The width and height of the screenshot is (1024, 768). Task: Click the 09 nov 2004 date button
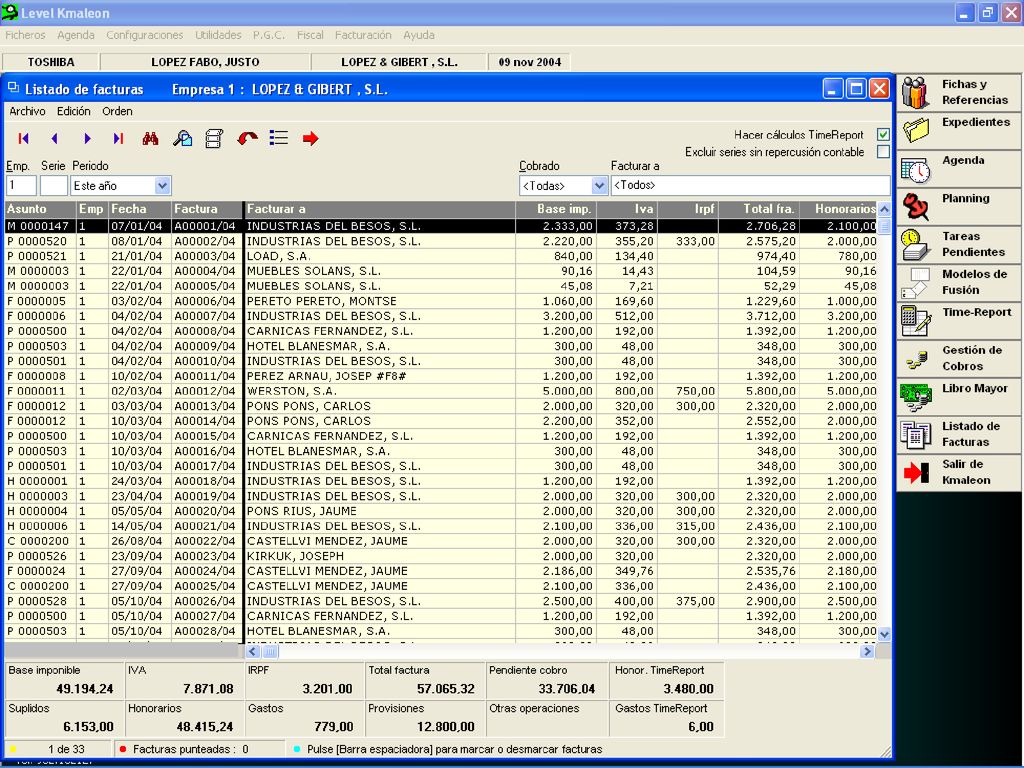[530, 62]
